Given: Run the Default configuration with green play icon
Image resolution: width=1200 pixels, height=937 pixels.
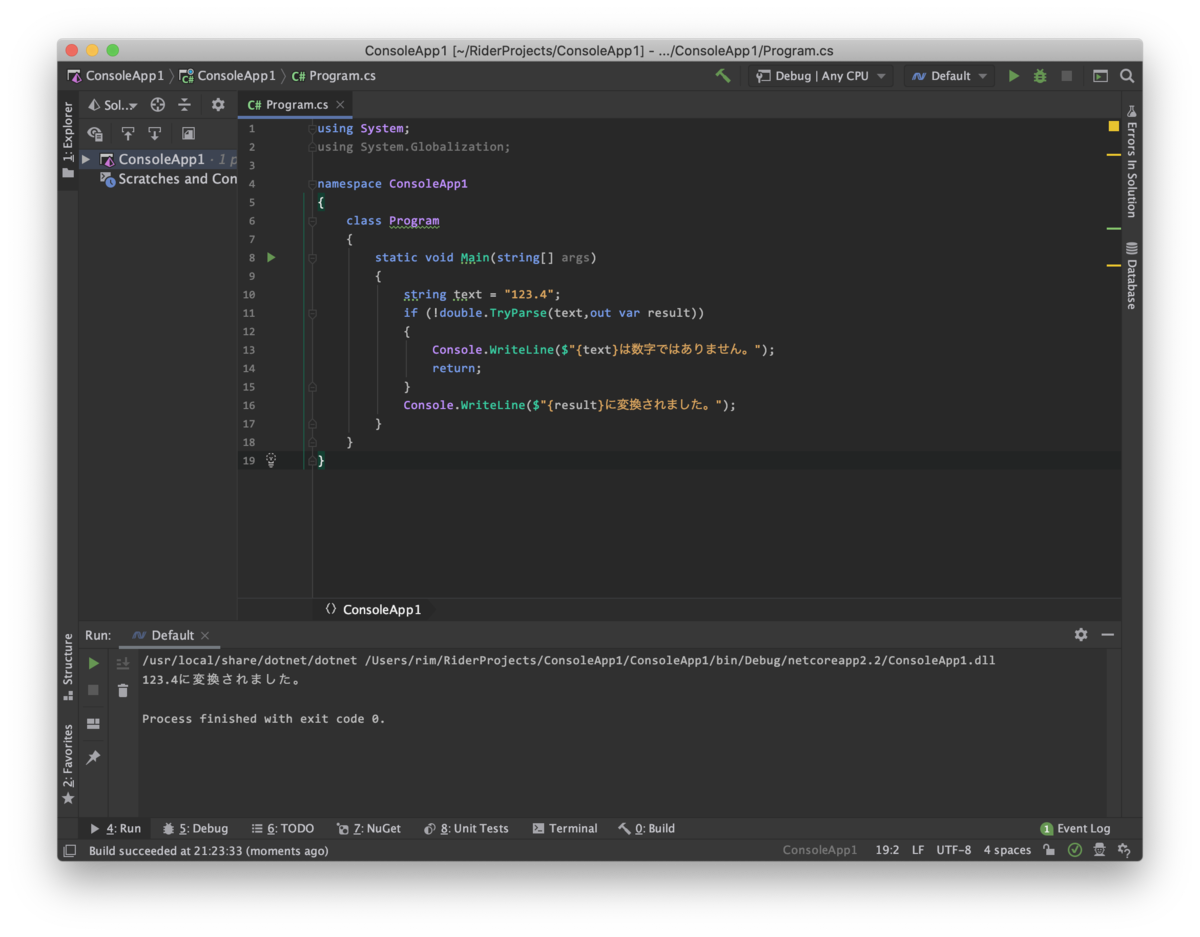Looking at the screenshot, I should [x=1014, y=76].
